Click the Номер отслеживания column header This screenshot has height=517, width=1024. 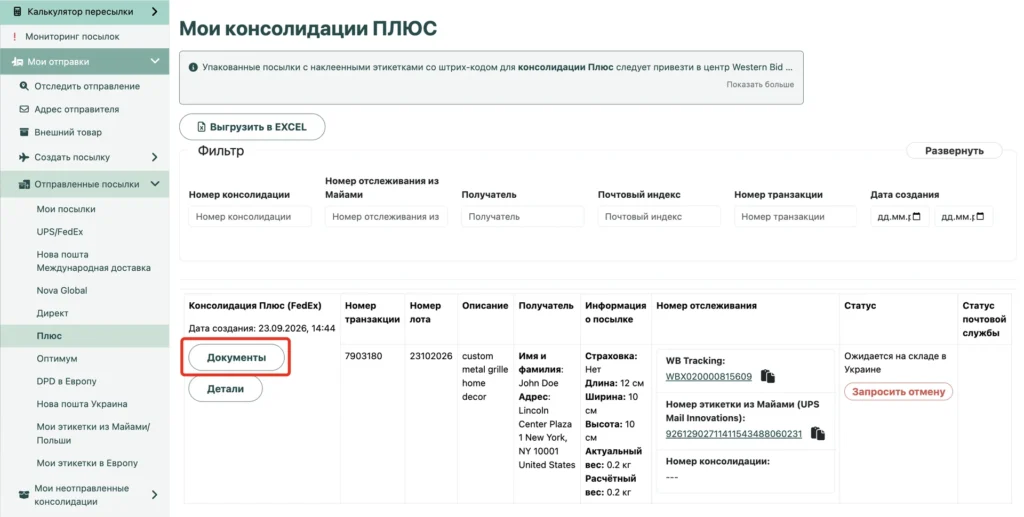tap(707, 306)
